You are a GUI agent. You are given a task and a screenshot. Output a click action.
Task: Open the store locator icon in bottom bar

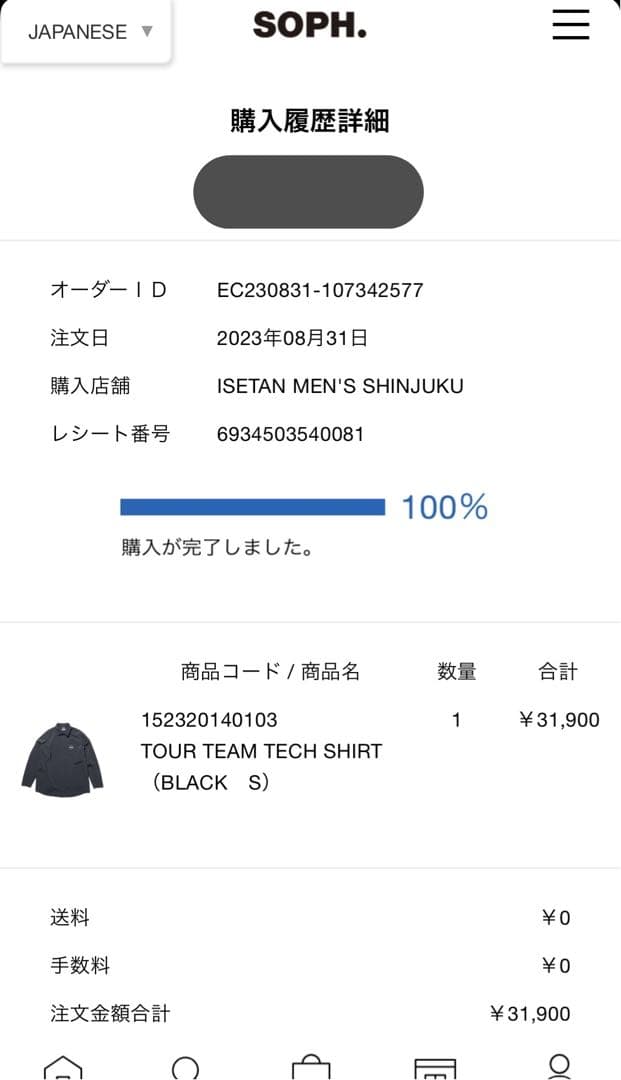pos(435,1066)
